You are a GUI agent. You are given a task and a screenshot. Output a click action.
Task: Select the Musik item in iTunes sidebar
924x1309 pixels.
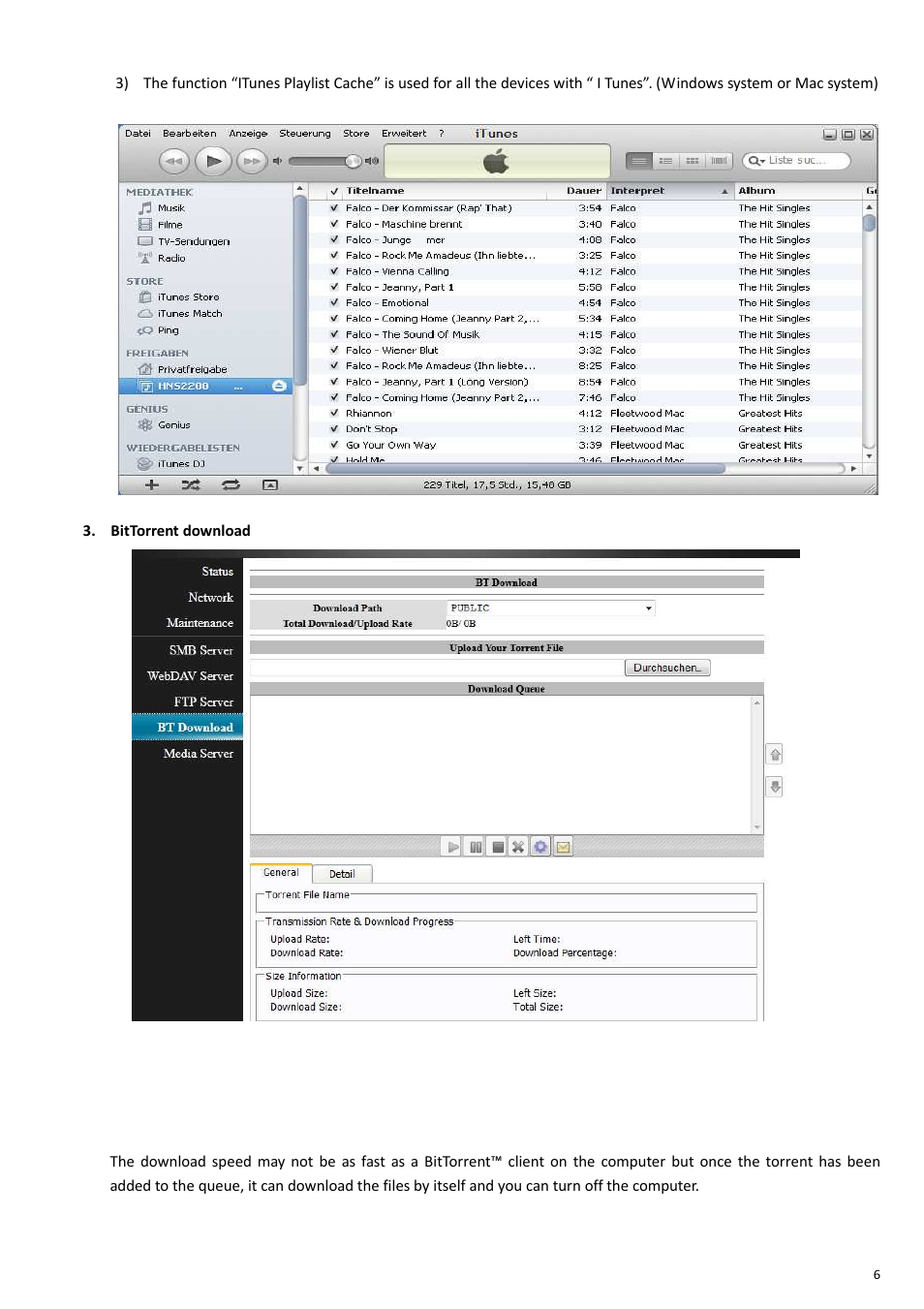(169, 207)
